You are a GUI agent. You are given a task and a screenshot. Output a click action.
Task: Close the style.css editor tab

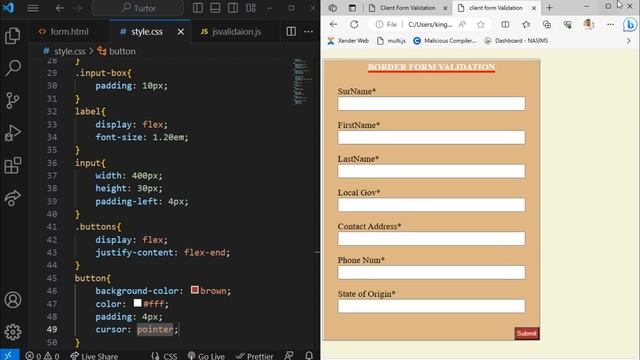[181, 31]
